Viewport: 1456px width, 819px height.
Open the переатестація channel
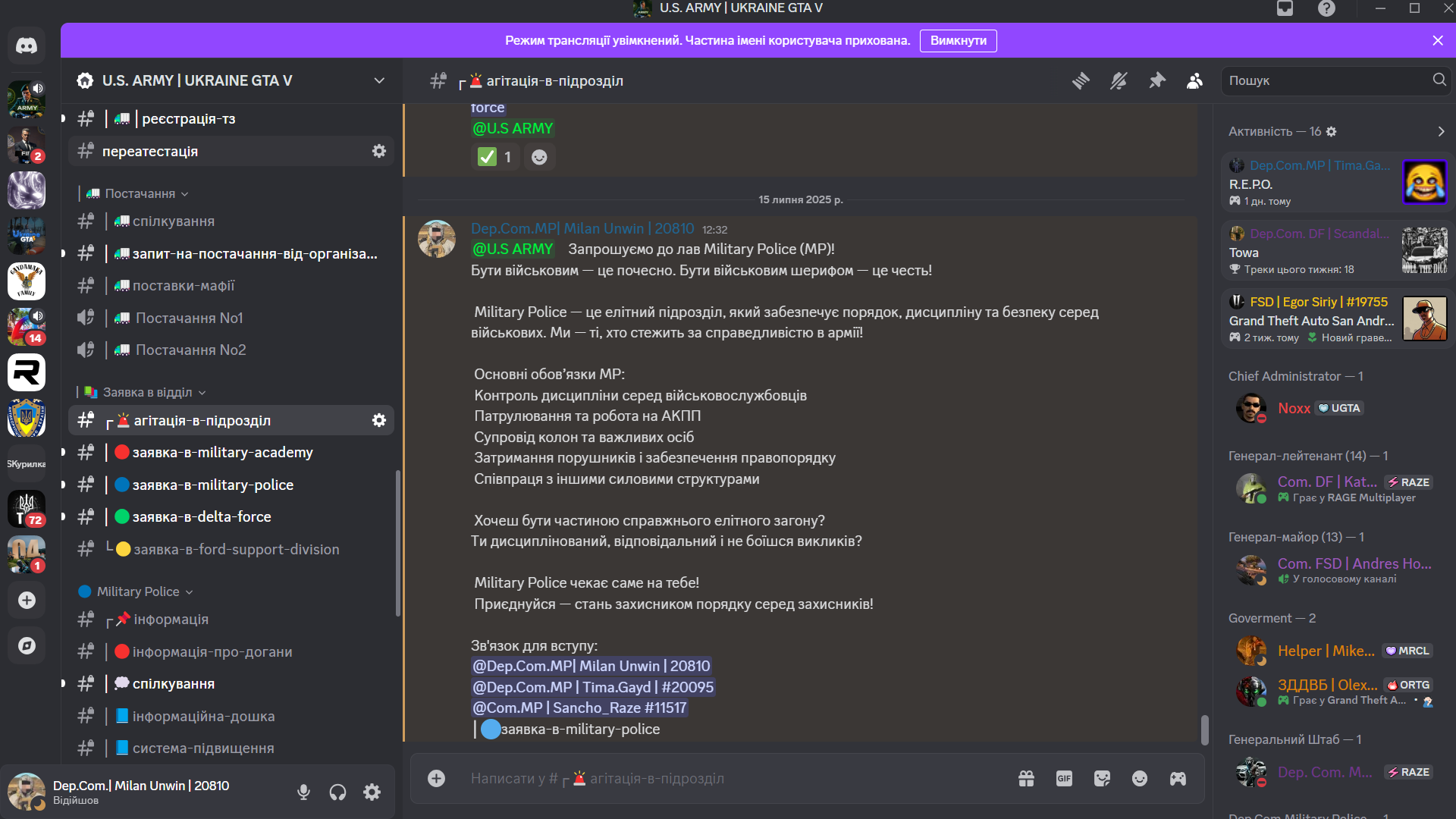pyautogui.click(x=231, y=151)
